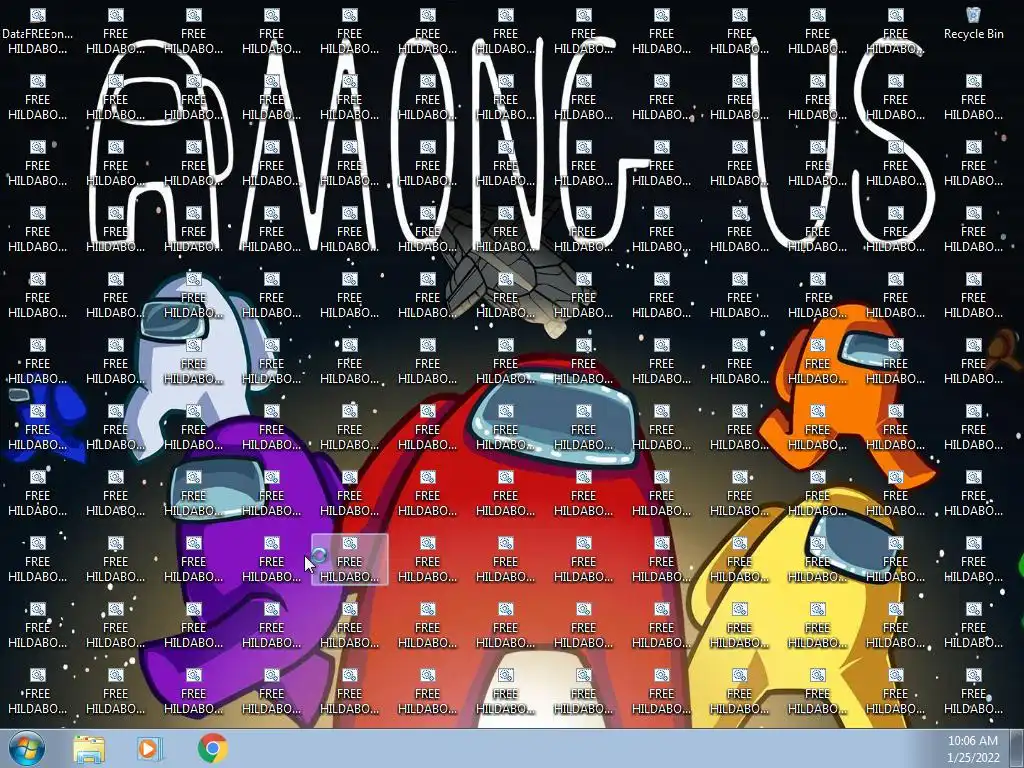Image resolution: width=1024 pixels, height=768 pixels.
Task: Click the Windows Start orb
Action: coord(27,748)
